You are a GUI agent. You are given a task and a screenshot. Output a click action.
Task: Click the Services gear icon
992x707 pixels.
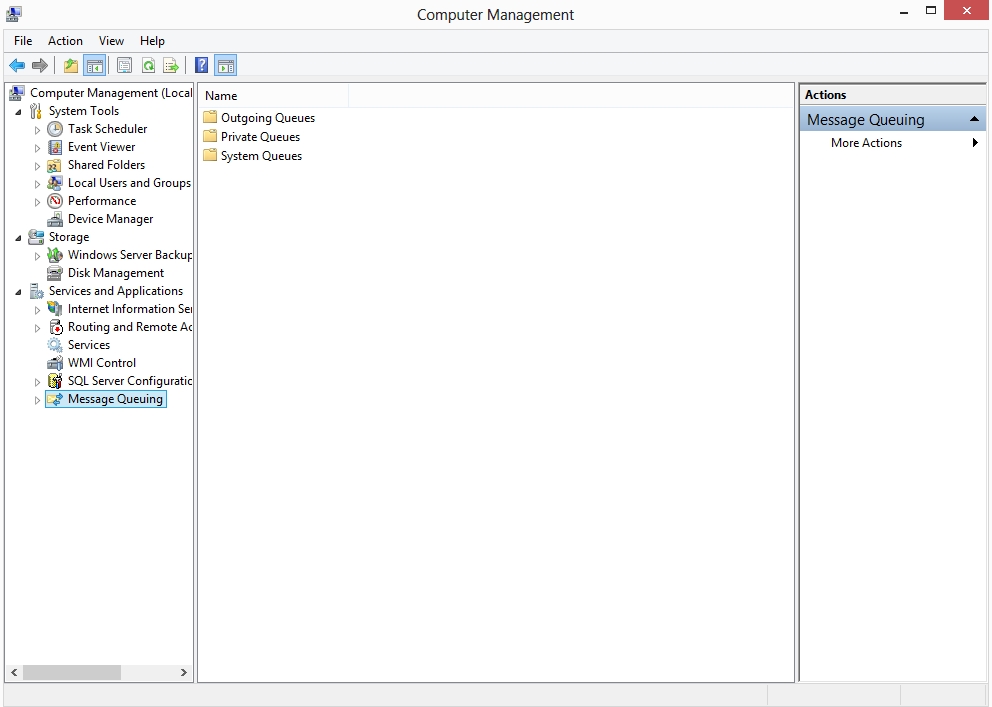click(55, 345)
